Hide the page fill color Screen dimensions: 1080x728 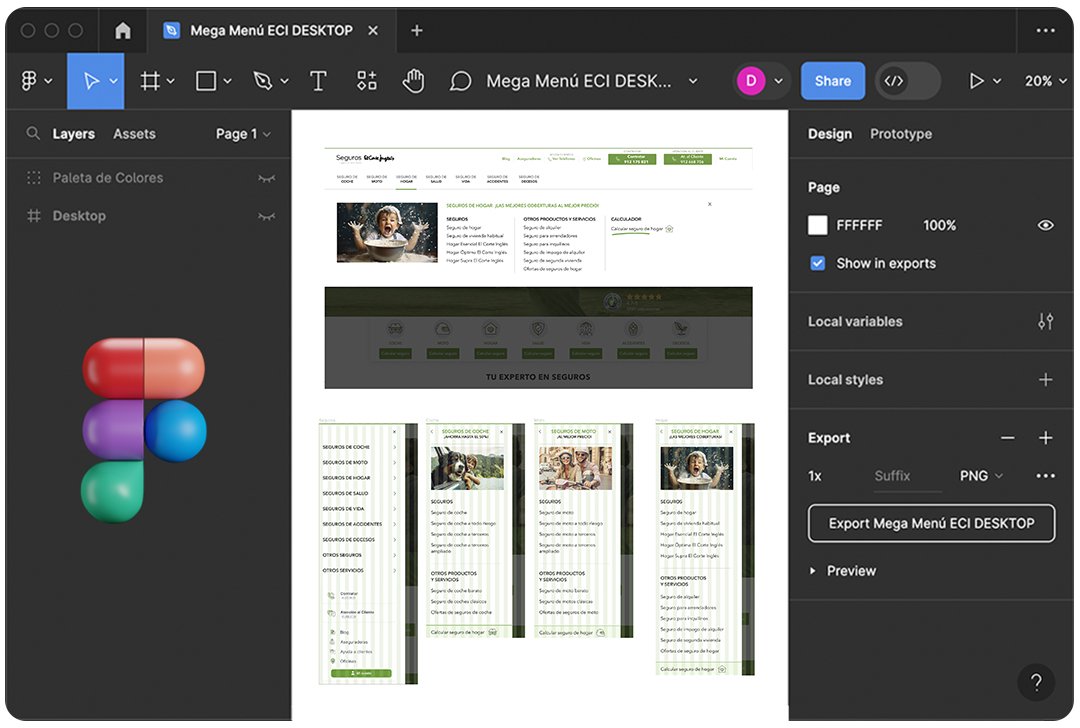pyautogui.click(x=1046, y=225)
